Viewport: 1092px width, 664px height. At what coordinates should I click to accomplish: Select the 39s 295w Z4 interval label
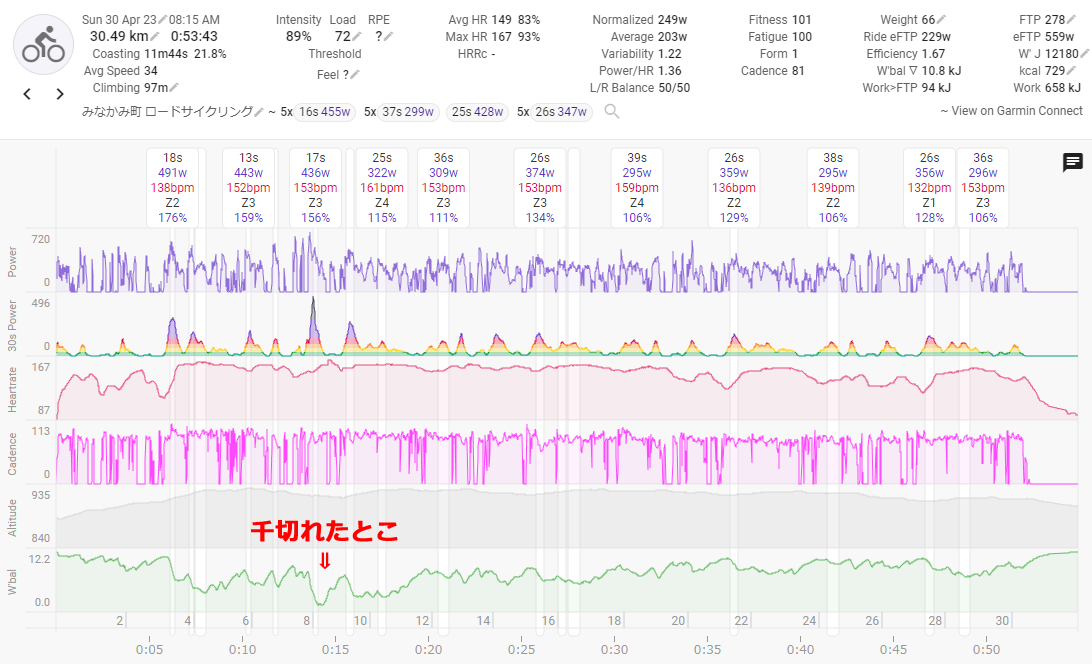[637, 188]
